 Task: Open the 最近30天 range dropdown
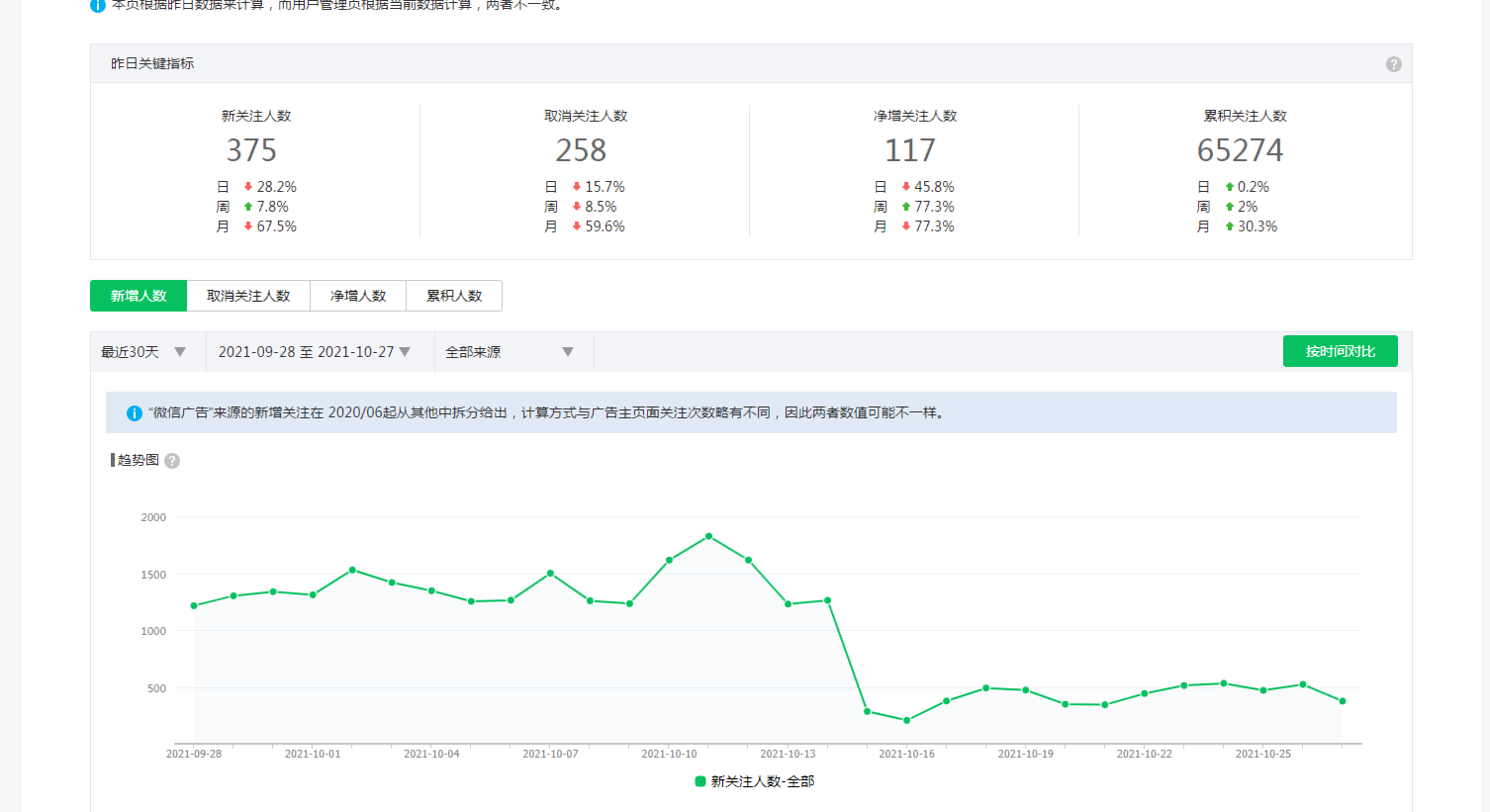pos(143,352)
